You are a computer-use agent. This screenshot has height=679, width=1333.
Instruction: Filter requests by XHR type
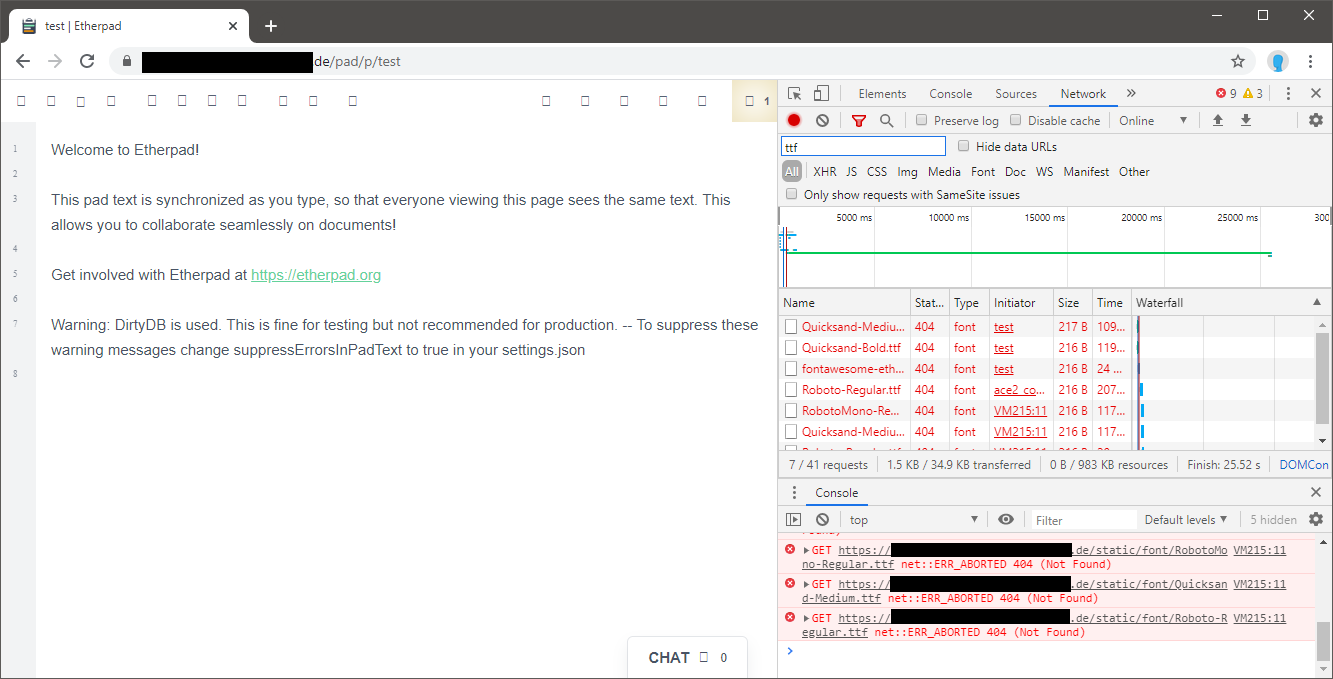pyautogui.click(x=825, y=171)
